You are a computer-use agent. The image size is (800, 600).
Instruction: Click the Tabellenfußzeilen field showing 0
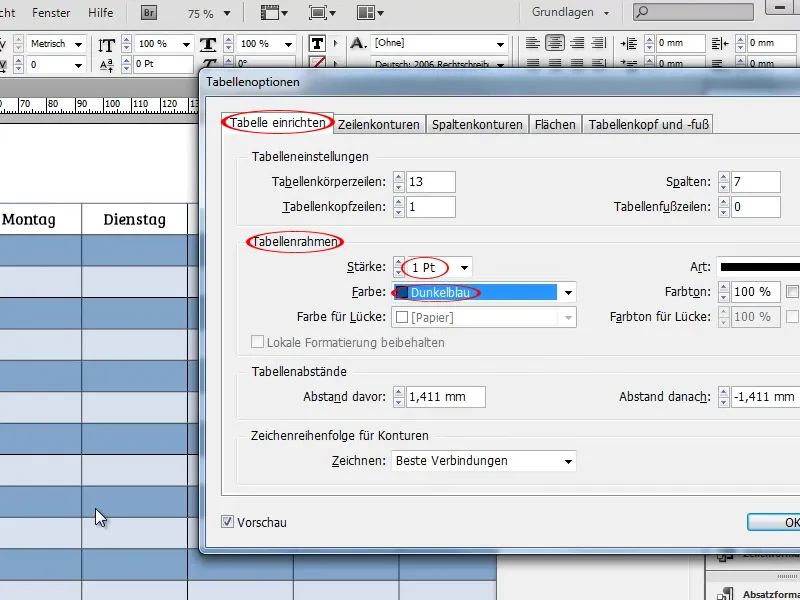756,207
